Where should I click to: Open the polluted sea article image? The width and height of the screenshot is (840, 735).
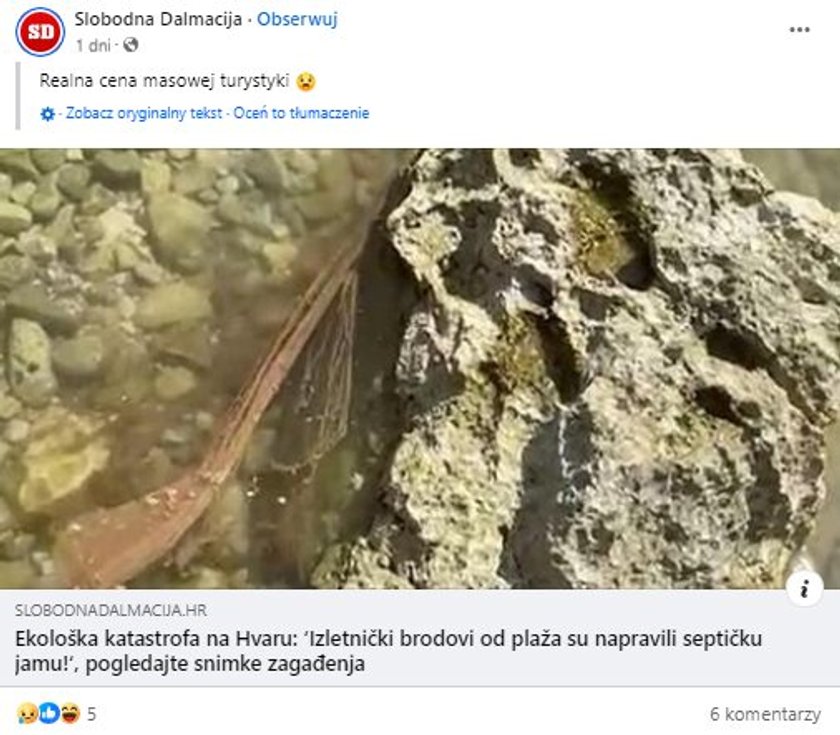(420, 369)
